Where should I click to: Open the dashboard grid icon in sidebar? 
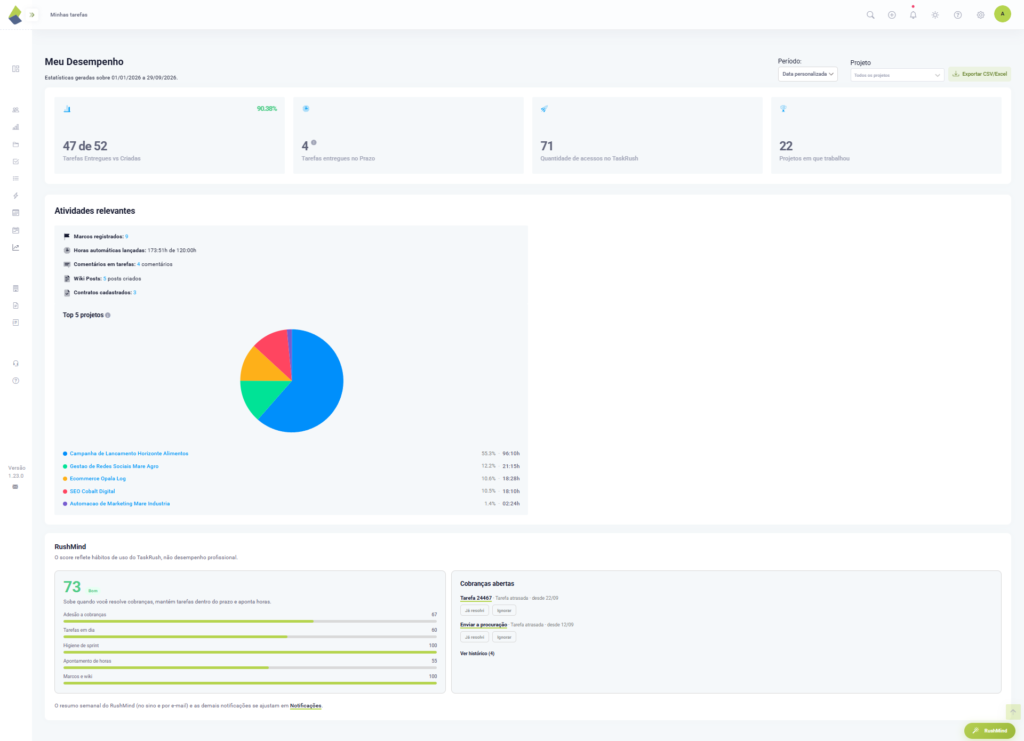pyautogui.click(x=16, y=69)
